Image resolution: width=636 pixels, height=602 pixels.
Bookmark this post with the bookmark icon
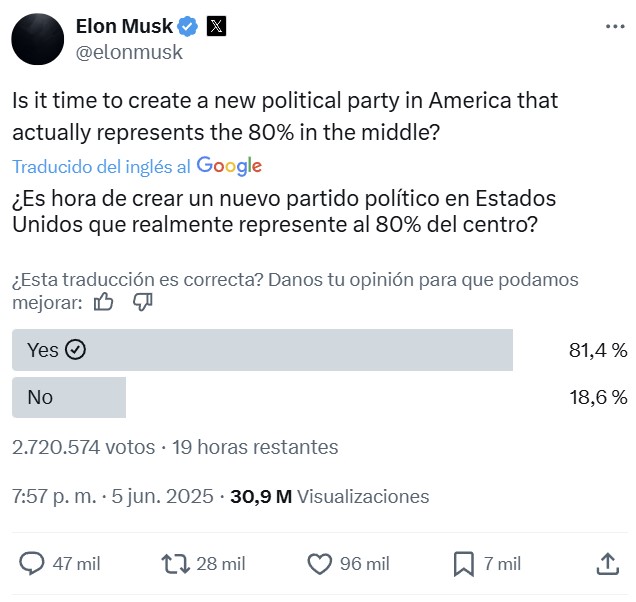pyautogui.click(x=464, y=564)
